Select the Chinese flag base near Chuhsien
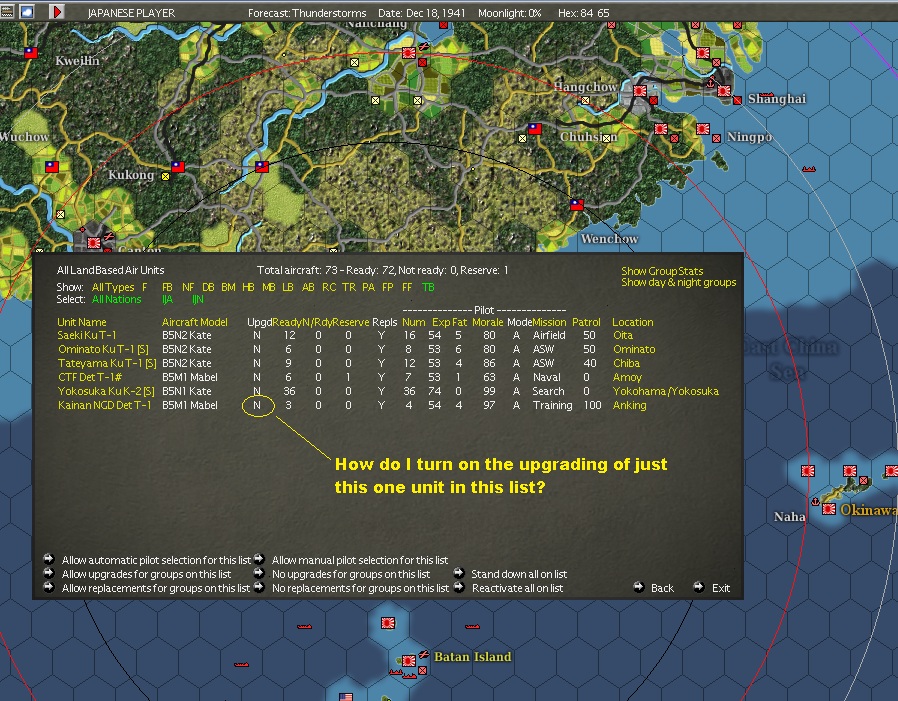Screen dimensions: 898x701 coord(535,129)
